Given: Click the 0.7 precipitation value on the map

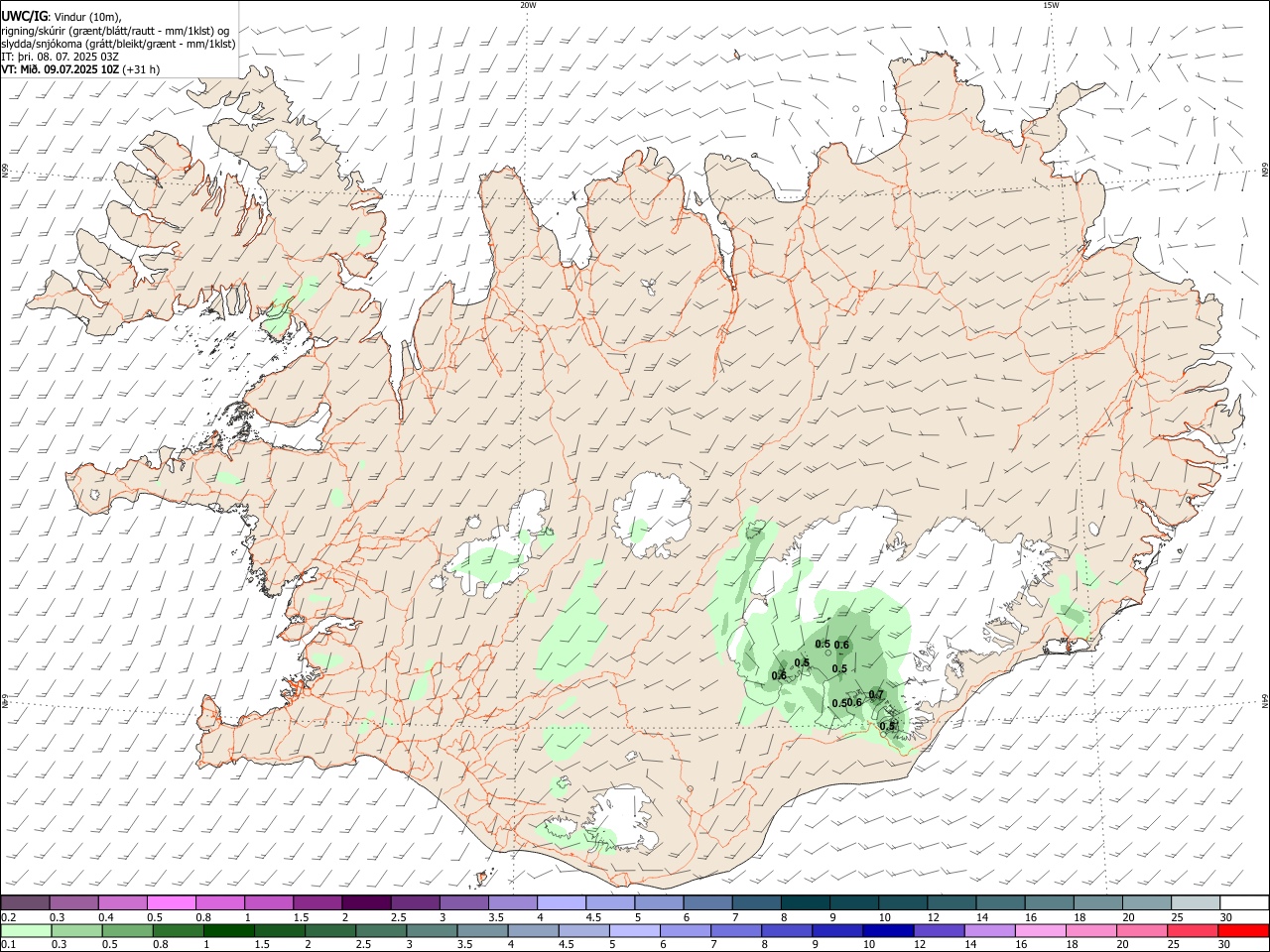Looking at the screenshot, I should point(876,694).
